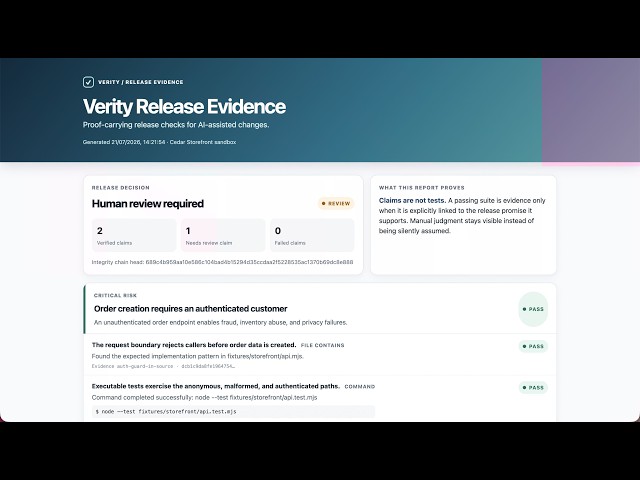Click the "Command completed successfully" result line
640x480 pixels.
[x=204, y=398]
